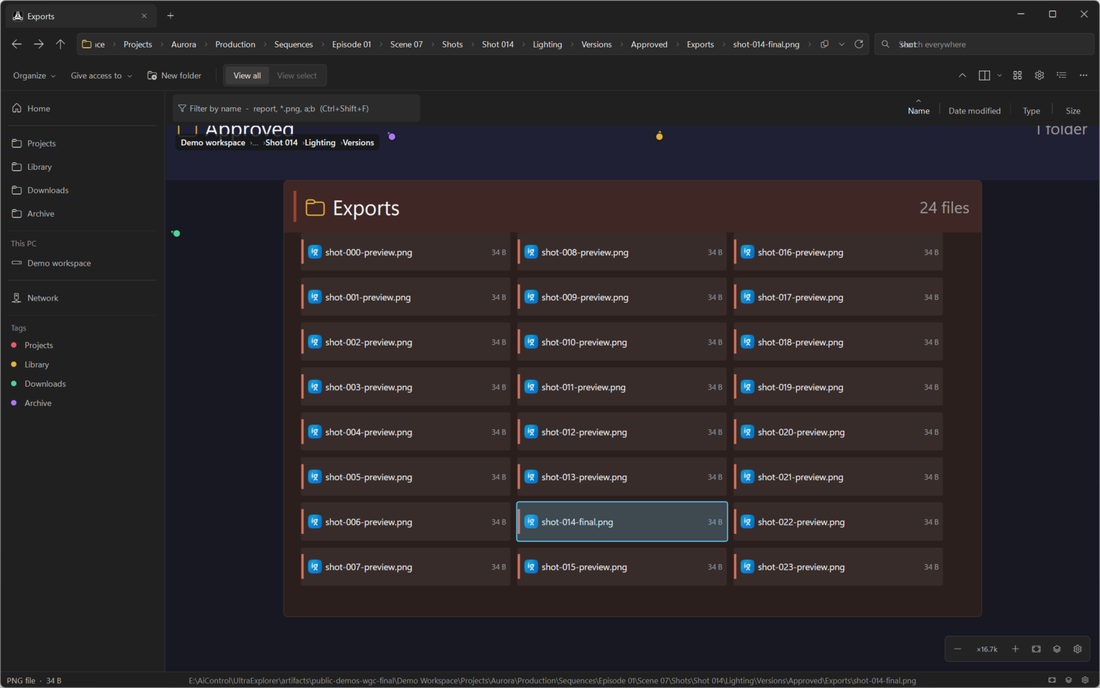Viewport: 1100px width, 688px height.
Task: Go up one folder level
Action: (60, 44)
